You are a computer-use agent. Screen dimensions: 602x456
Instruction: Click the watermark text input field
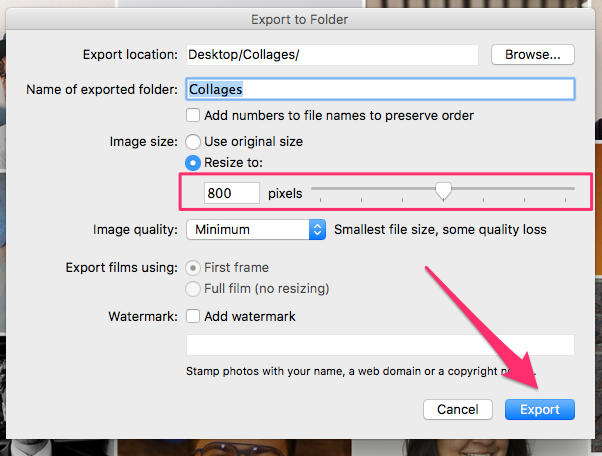point(380,346)
